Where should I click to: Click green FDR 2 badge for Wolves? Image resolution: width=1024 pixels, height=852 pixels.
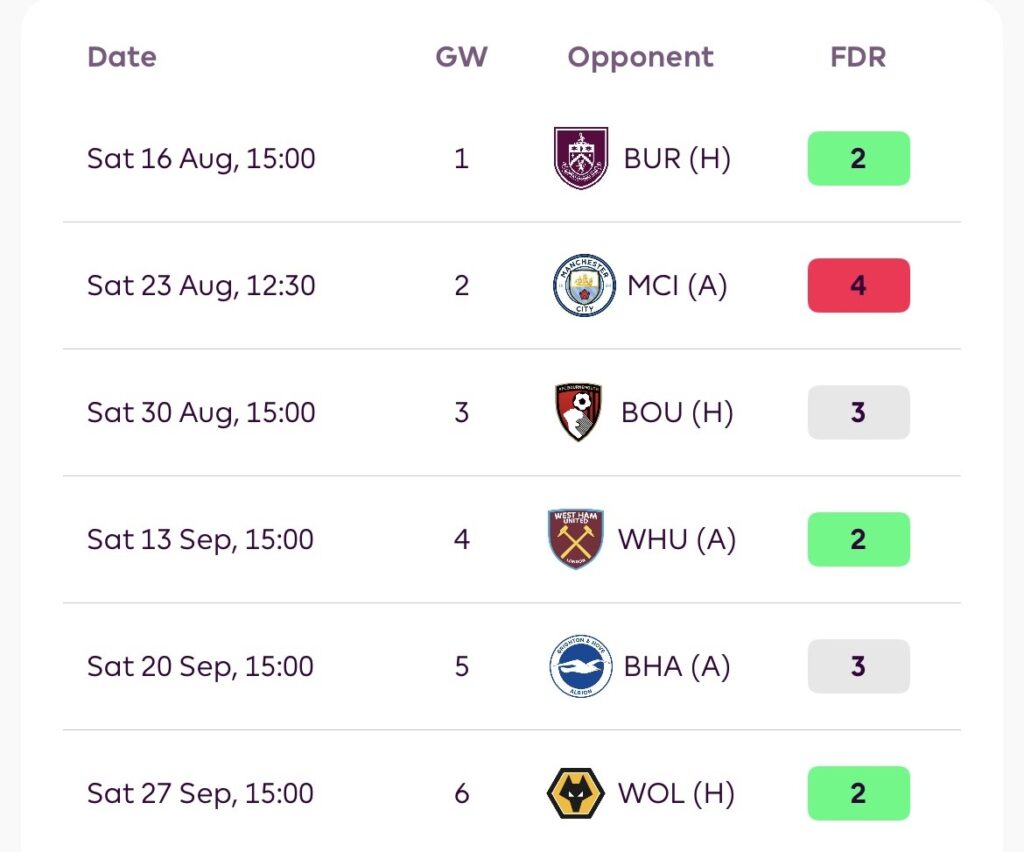click(x=858, y=793)
